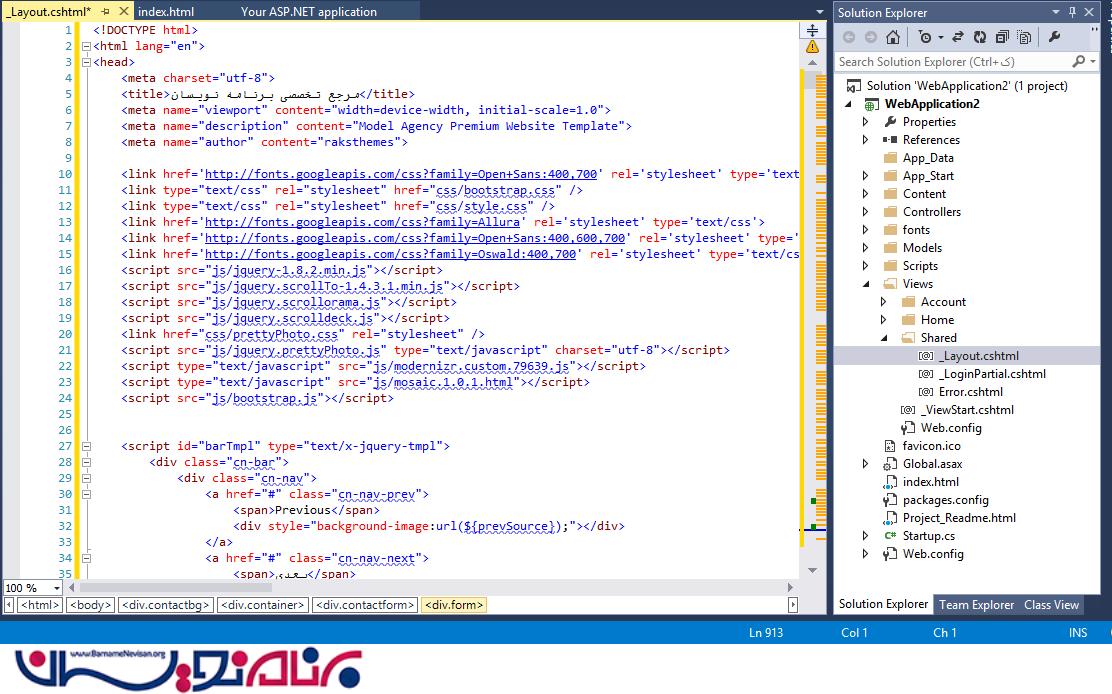
Task: Click Sync with Active Document arrows icon
Action: coord(957,37)
